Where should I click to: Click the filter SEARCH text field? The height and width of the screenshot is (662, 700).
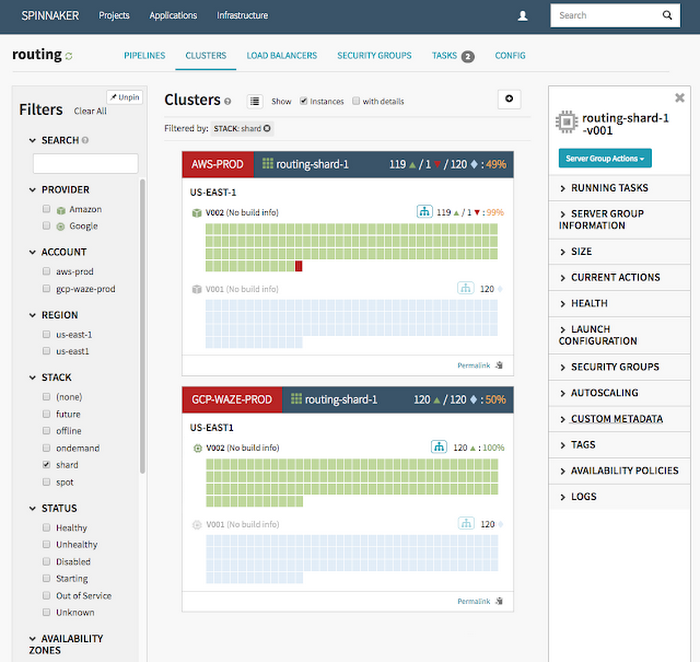point(86,163)
